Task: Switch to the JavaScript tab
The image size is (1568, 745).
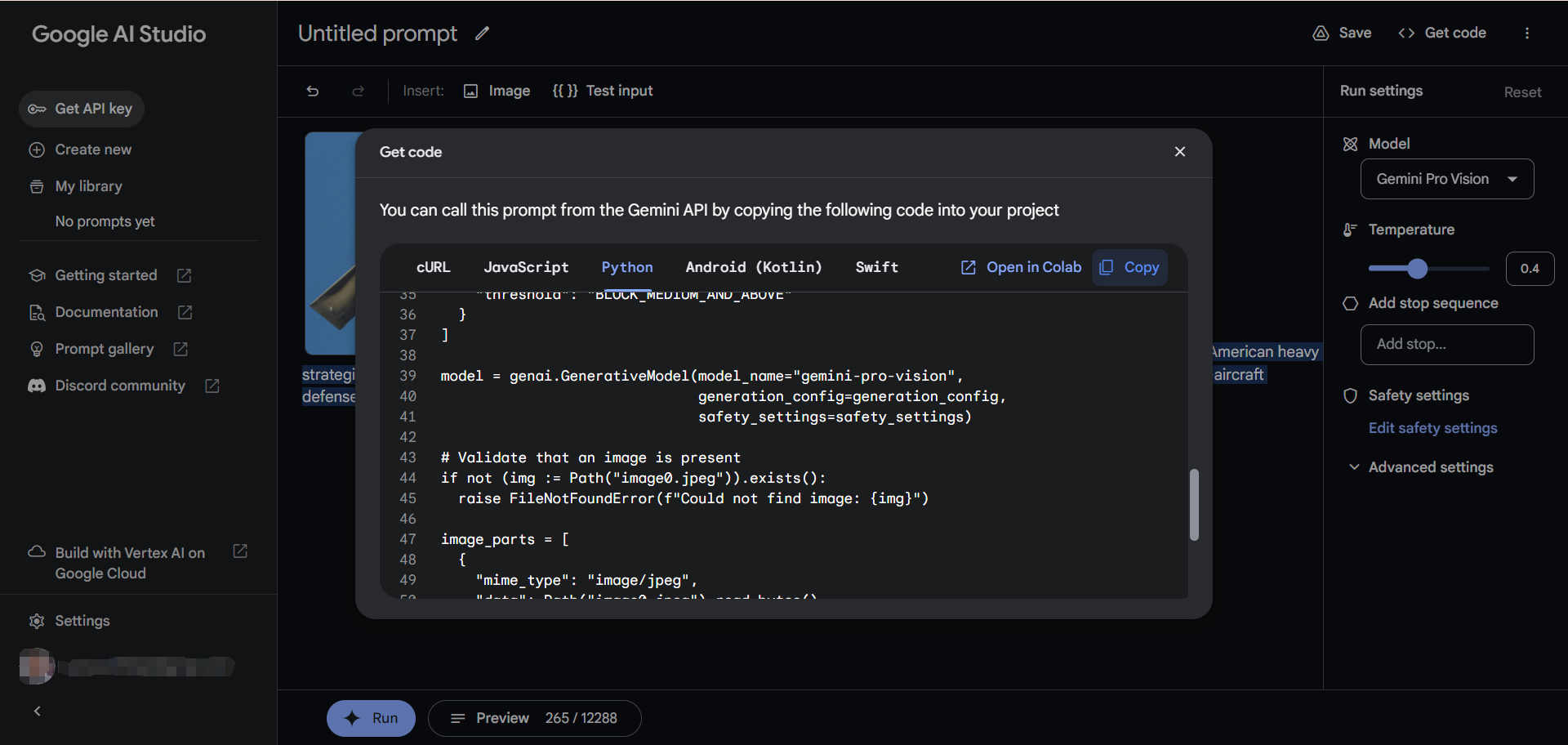Action: pyautogui.click(x=526, y=267)
